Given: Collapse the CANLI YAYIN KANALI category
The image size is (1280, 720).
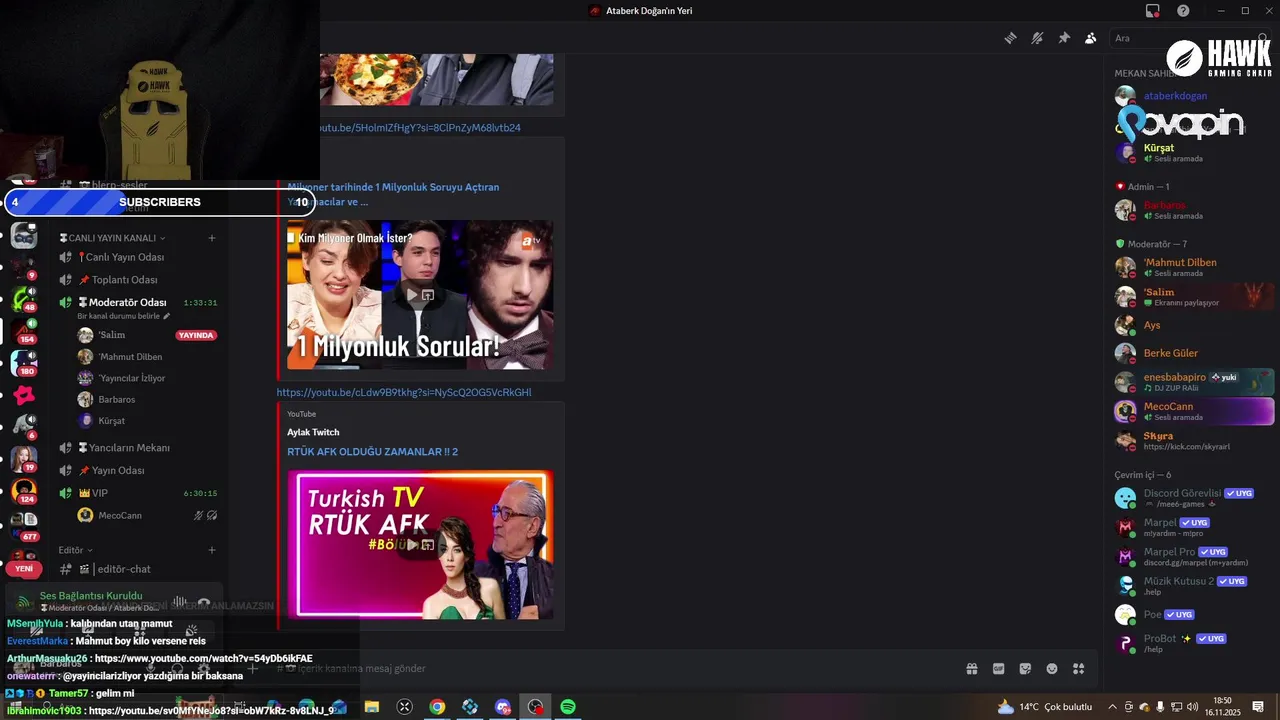Looking at the screenshot, I should (112, 238).
